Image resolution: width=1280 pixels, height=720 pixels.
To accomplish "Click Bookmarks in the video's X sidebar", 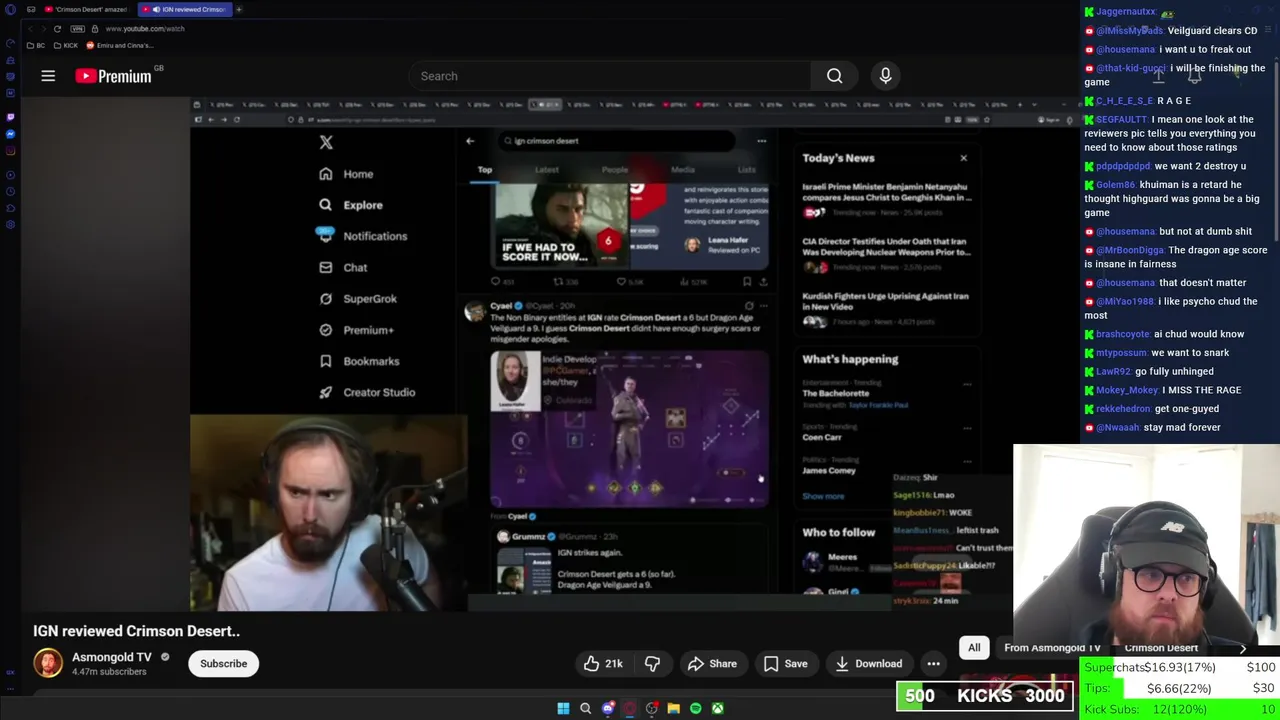I will point(359,361).
